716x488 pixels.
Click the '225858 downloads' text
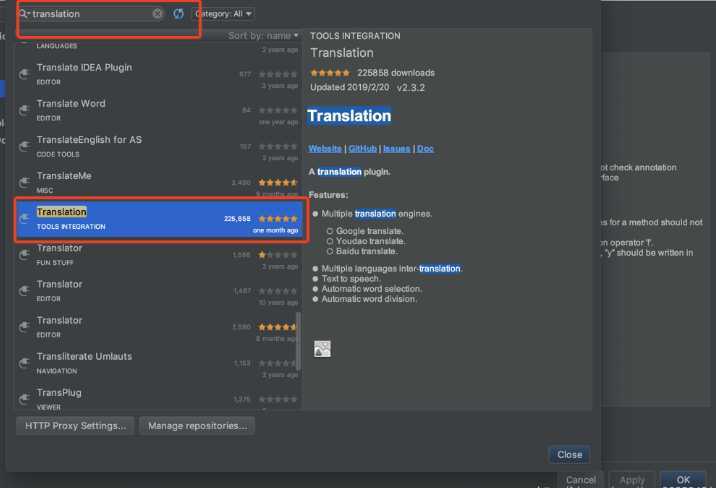coord(396,73)
